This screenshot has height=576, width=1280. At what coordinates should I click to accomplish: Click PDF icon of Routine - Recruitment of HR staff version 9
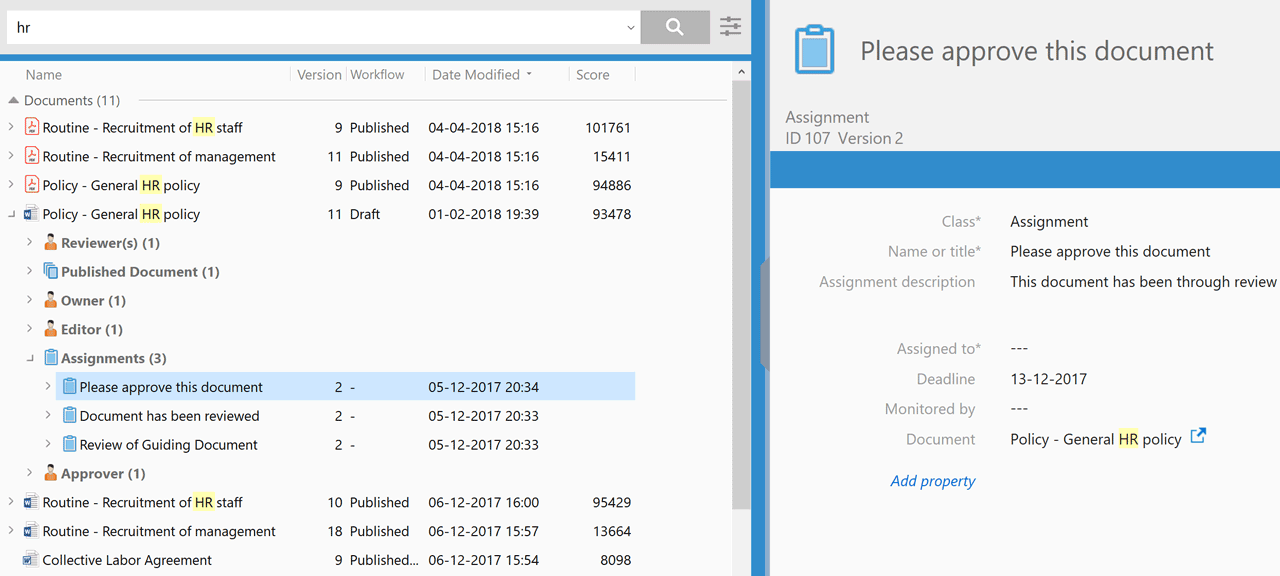pyautogui.click(x=31, y=127)
